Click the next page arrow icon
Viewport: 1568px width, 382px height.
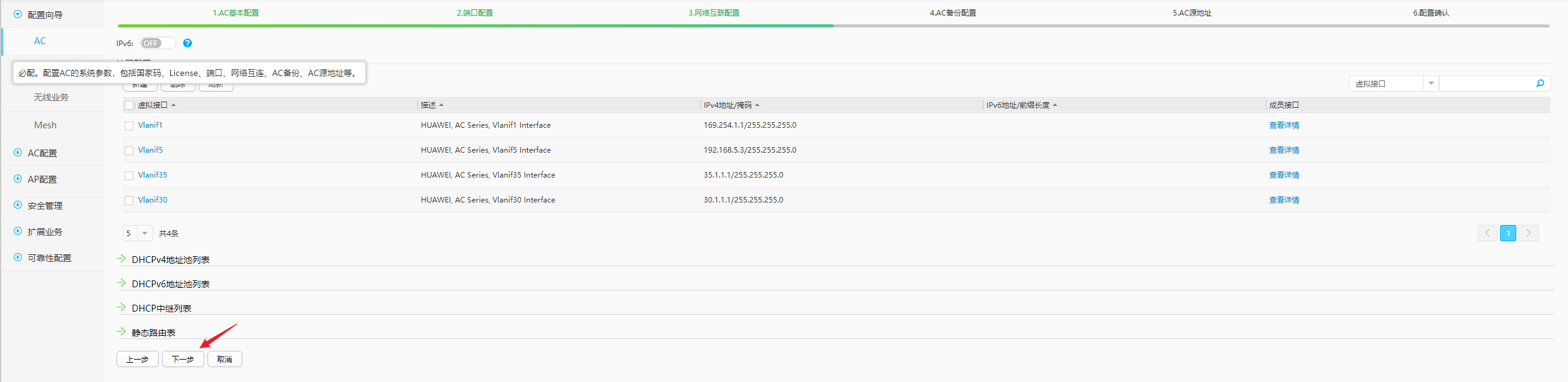(1528, 233)
